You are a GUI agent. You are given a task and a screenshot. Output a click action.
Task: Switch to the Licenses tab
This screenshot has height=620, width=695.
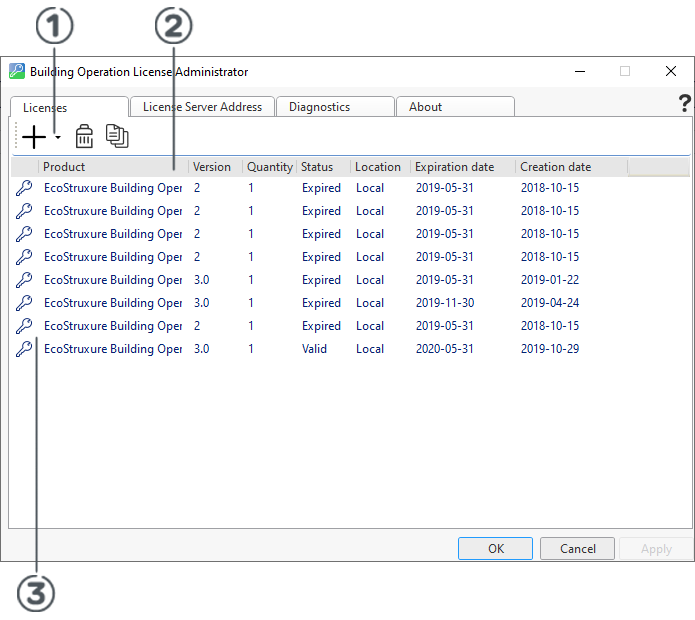[x=69, y=107]
